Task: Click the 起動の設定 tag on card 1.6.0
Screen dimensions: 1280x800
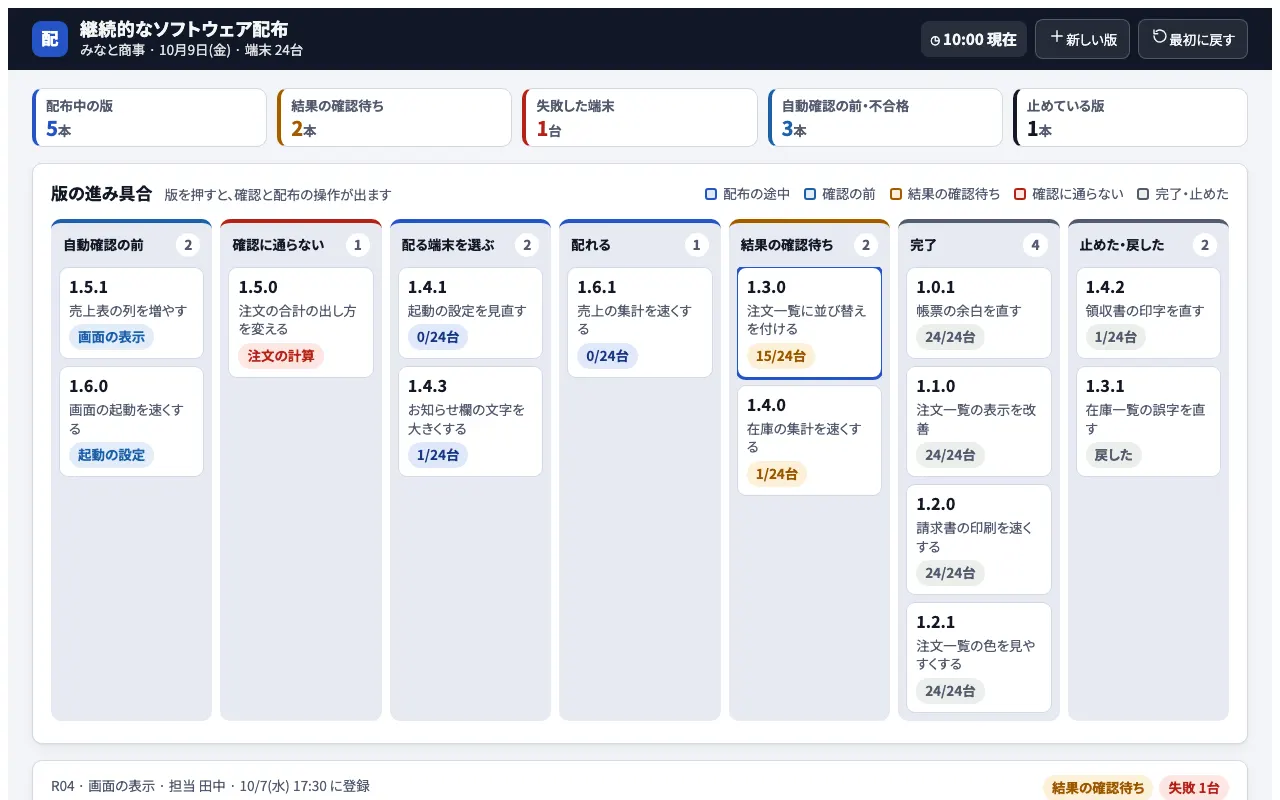Action: tap(111, 455)
